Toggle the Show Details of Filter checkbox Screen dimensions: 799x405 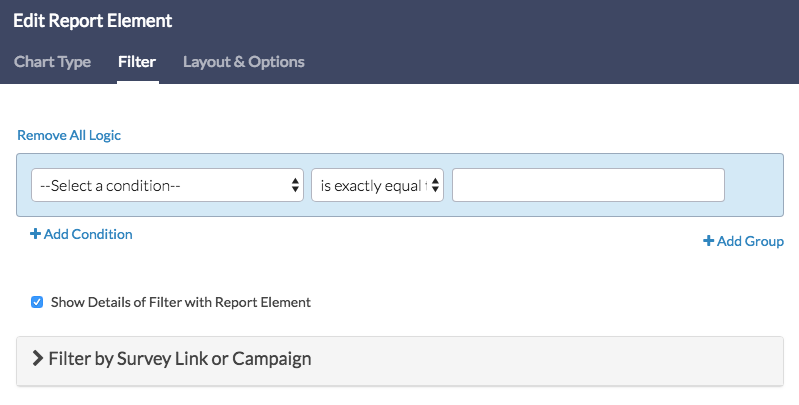(37, 301)
